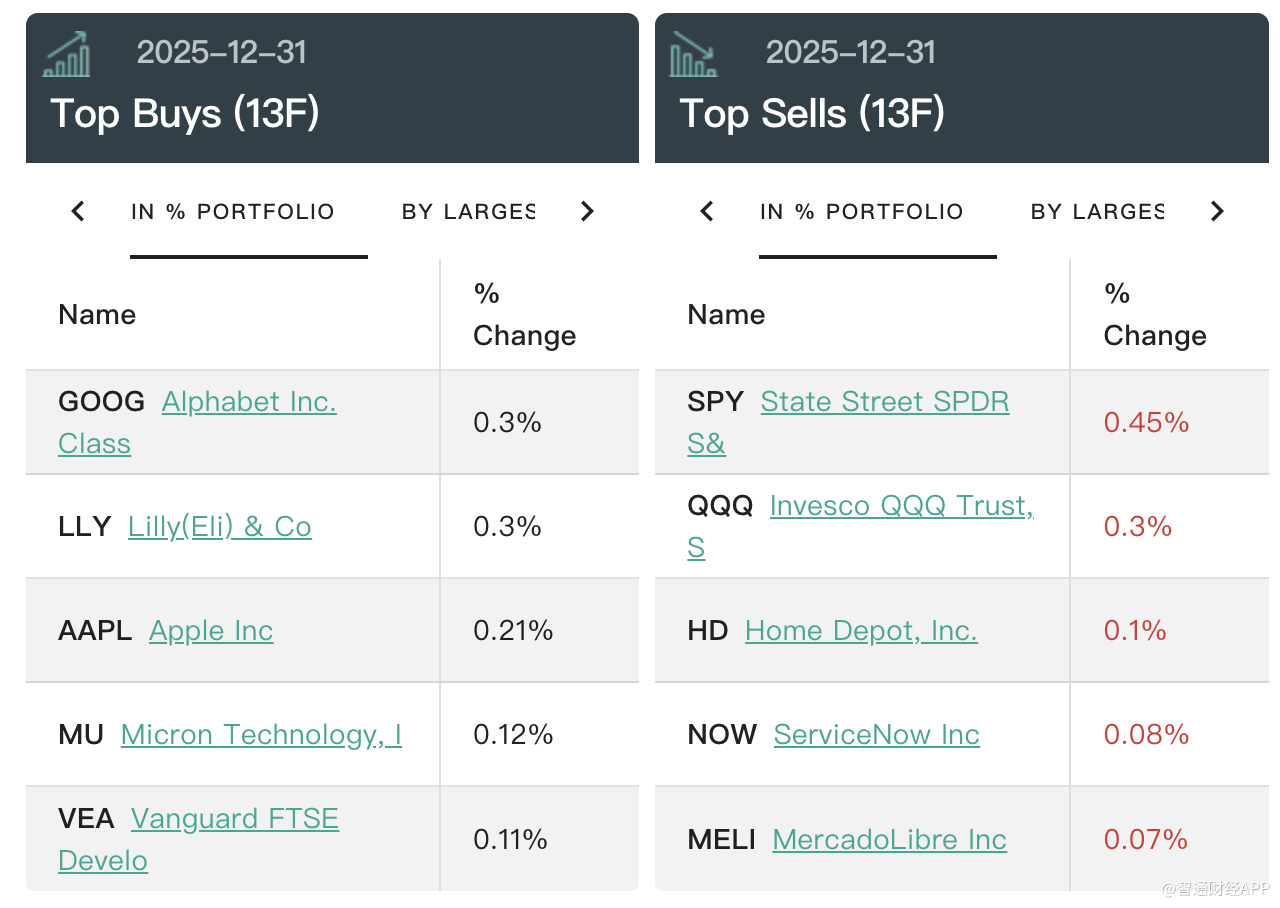
Task: Open the MercadoLibre Inc link
Action: click(x=889, y=839)
